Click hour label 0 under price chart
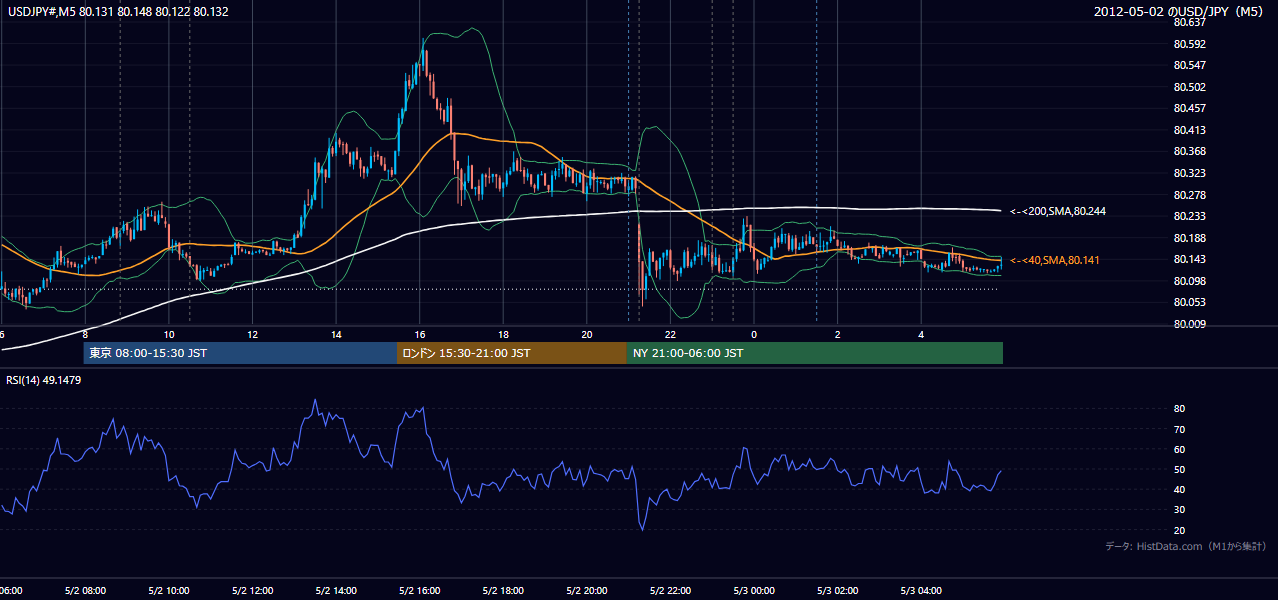Image resolution: width=1278 pixels, height=600 pixels. tap(754, 334)
